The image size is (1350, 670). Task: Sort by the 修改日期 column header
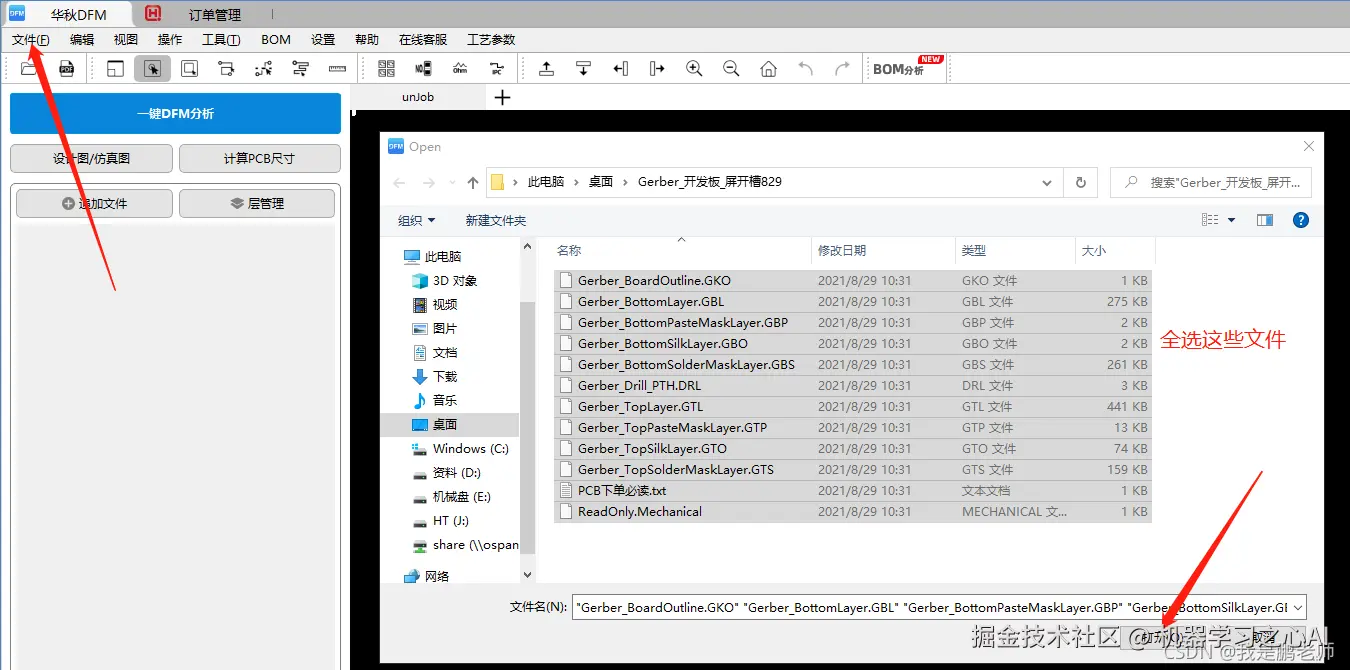coord(842,251)
